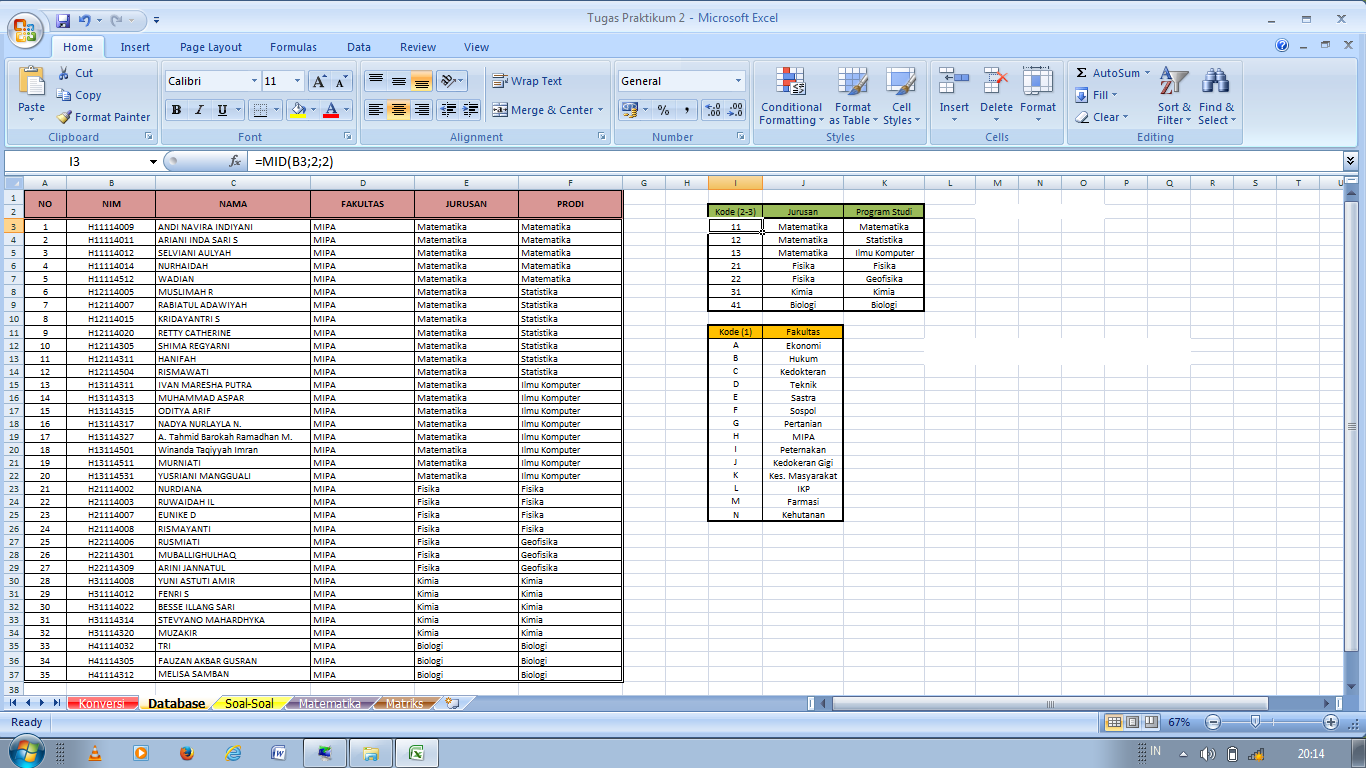Click the Insert Cells icon
Screen dimensions: 1366x768
(x=953, y=90)
